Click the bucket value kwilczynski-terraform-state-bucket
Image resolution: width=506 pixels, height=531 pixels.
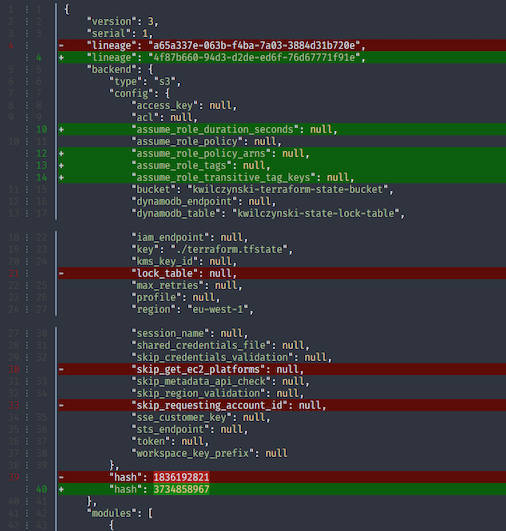point(288,189)
